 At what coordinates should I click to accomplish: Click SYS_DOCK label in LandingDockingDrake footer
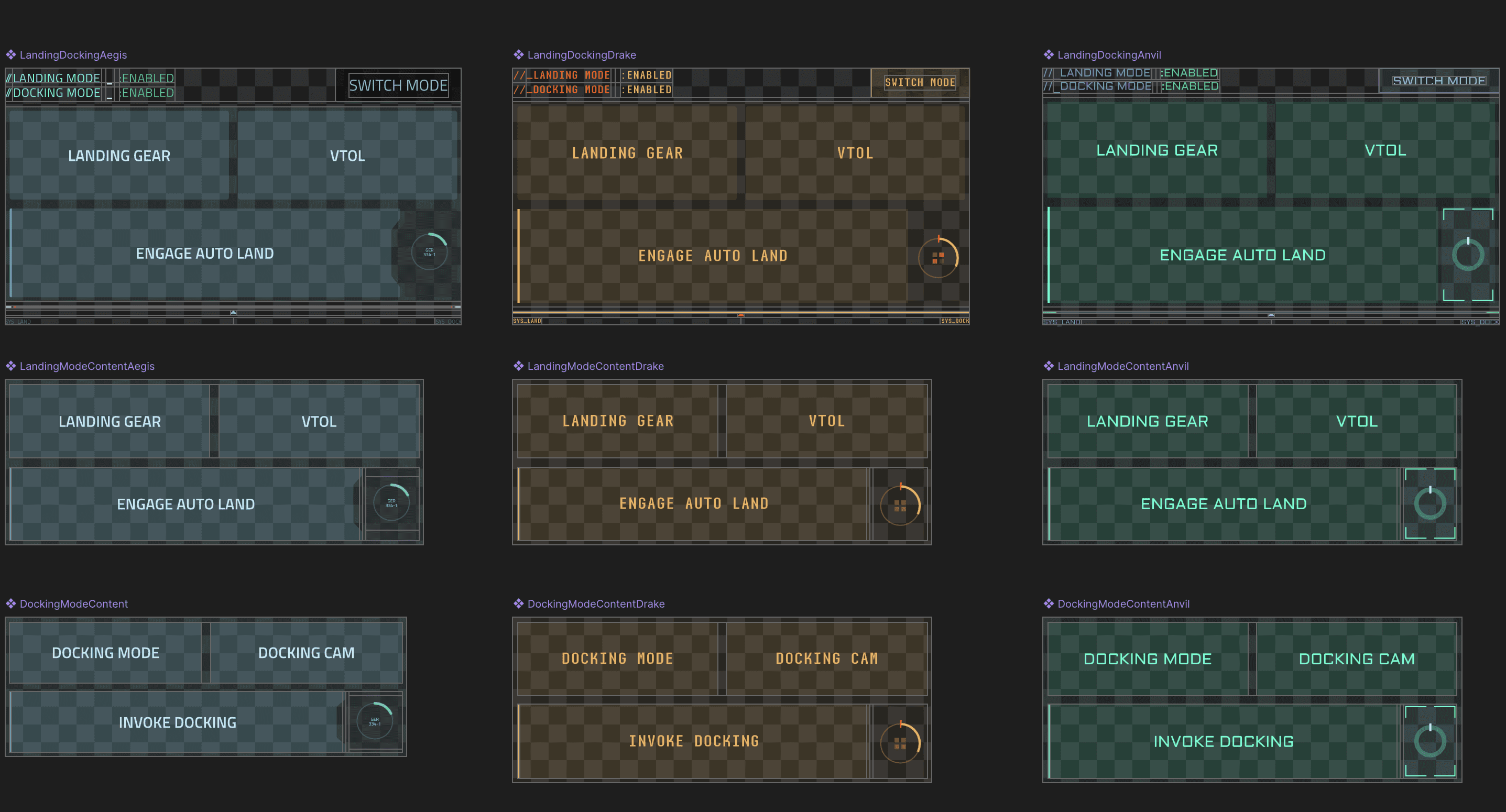pyautogui.click(x=955, y=321)
